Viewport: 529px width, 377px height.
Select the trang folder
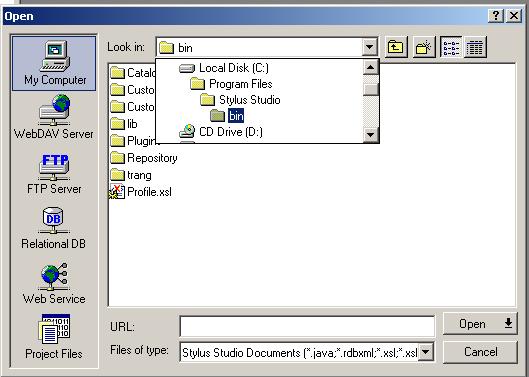point(131,175)
